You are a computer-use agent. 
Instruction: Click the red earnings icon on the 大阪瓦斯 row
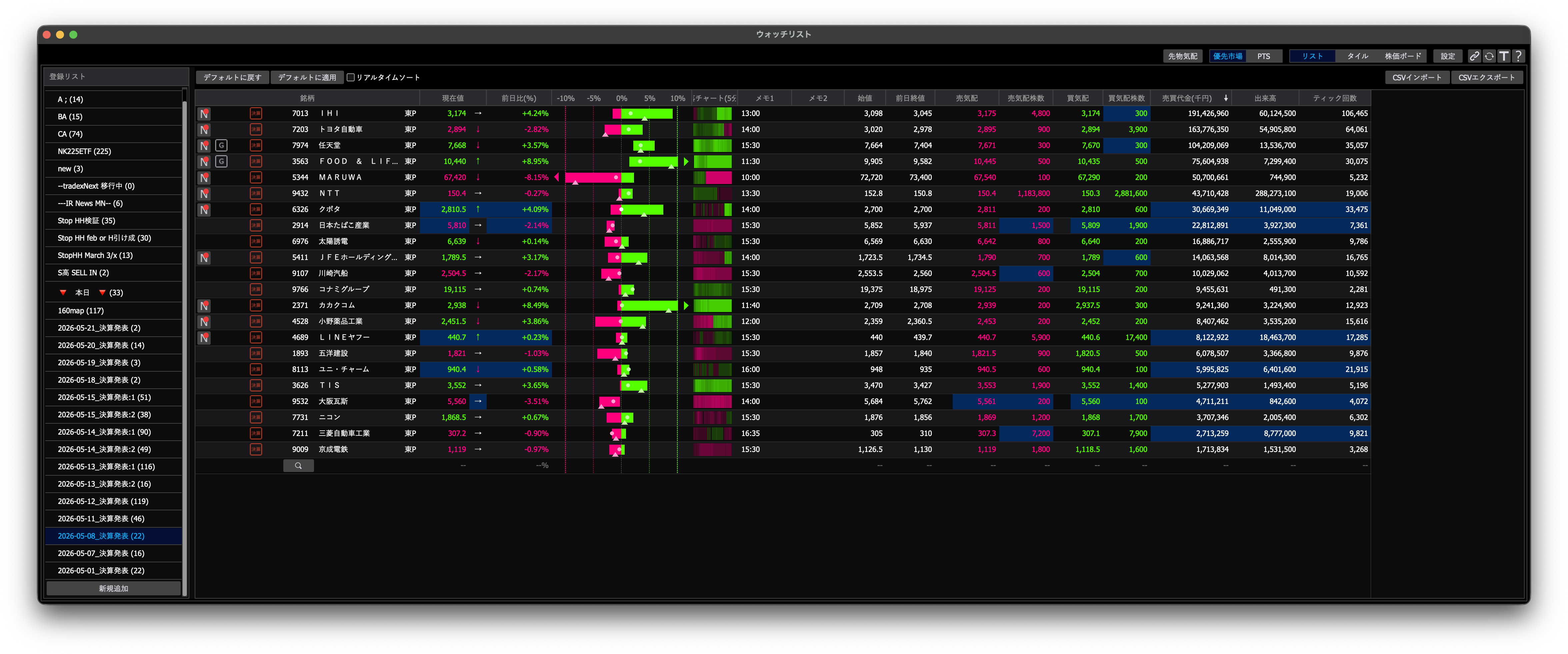(256, 401)
